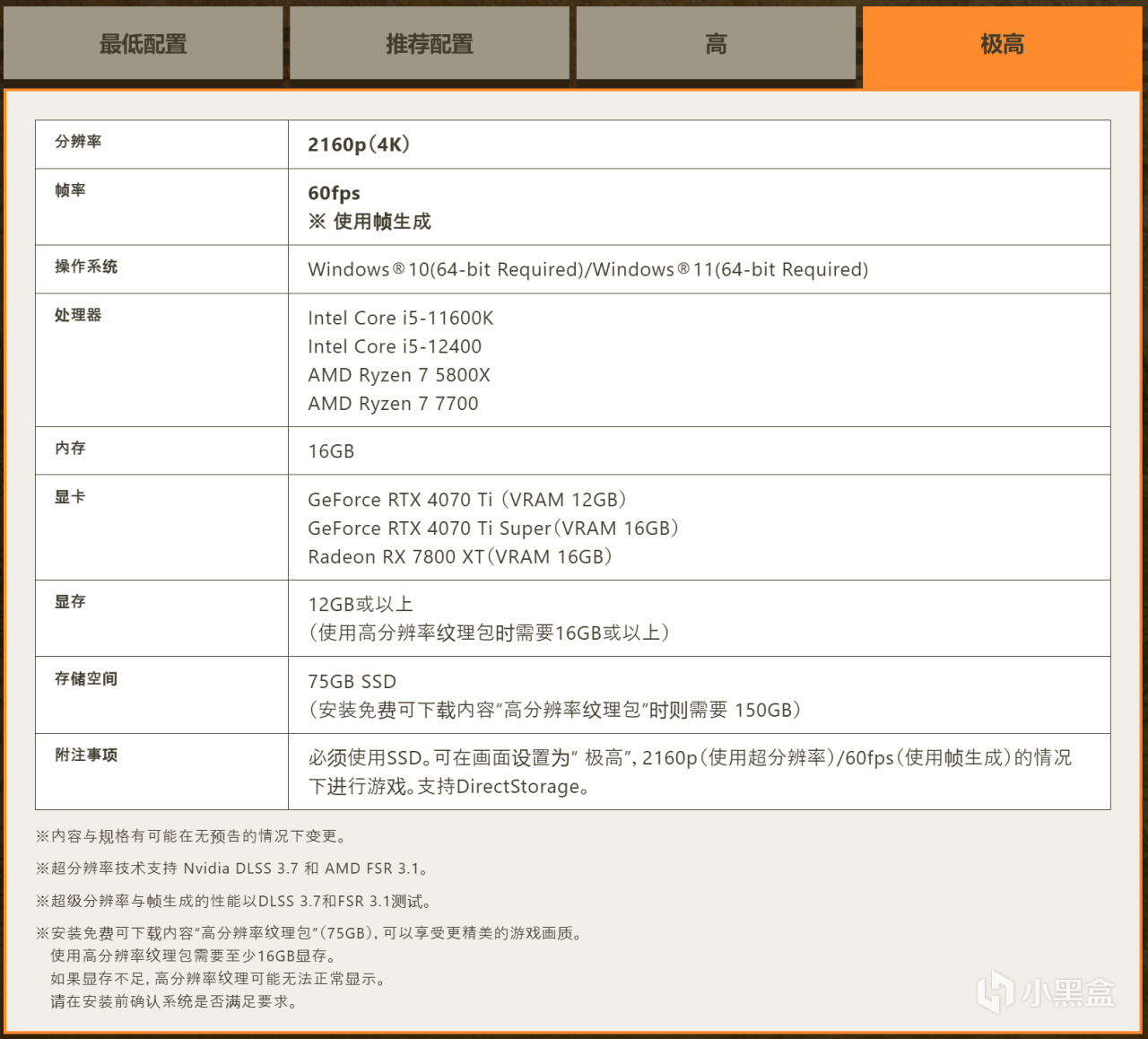Select the Intel Core i5-11600K entry

401,318
